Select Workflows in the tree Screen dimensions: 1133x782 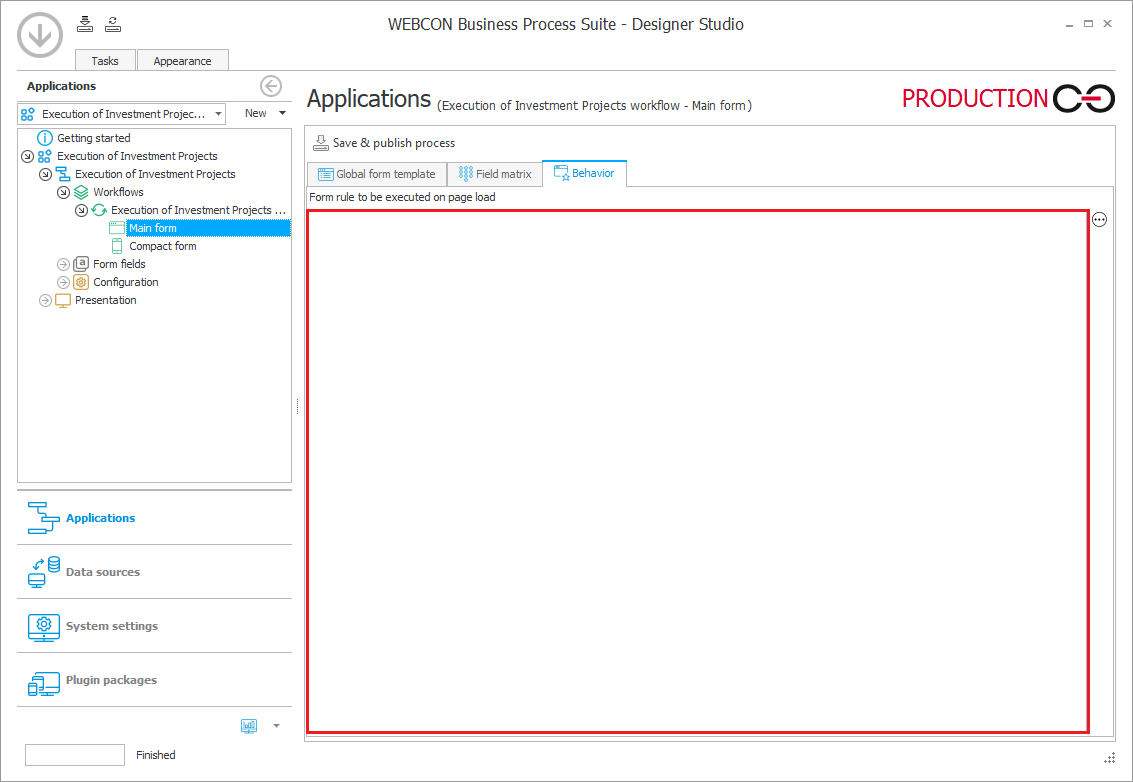point(119,192)
